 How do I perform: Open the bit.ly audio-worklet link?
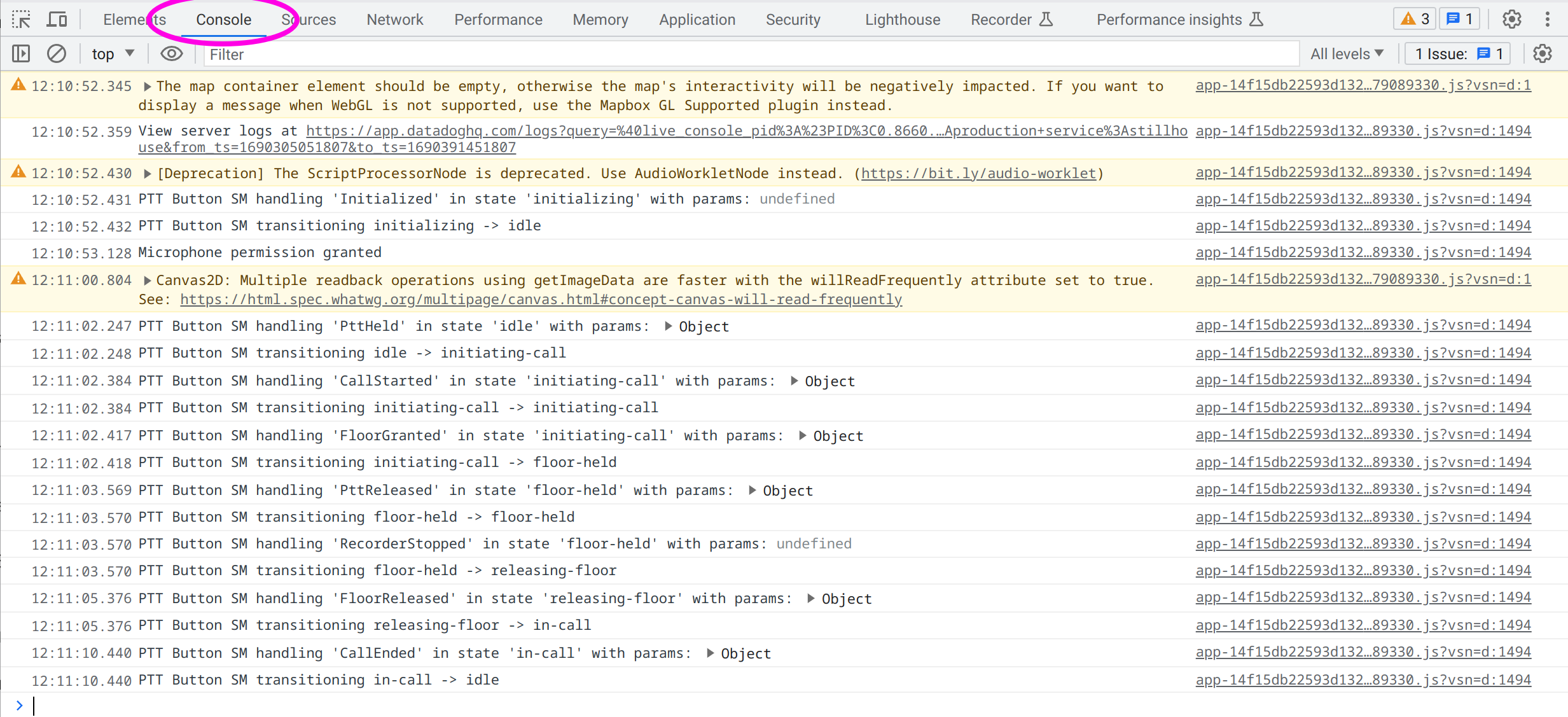click(978, 174)
